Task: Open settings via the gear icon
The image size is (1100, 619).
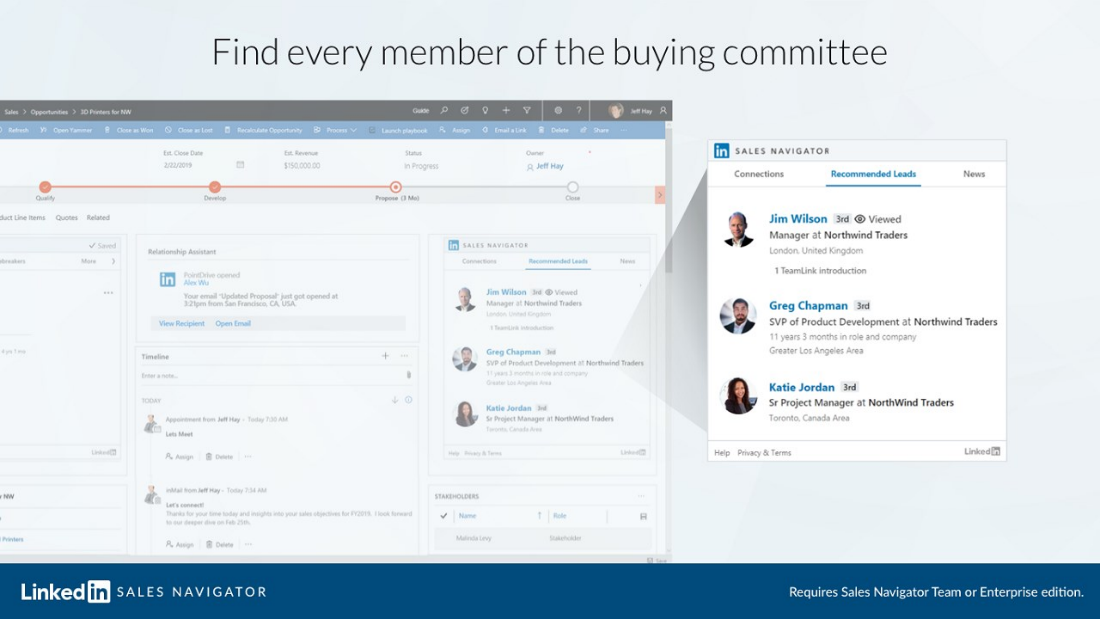Action: pos(558,111)
